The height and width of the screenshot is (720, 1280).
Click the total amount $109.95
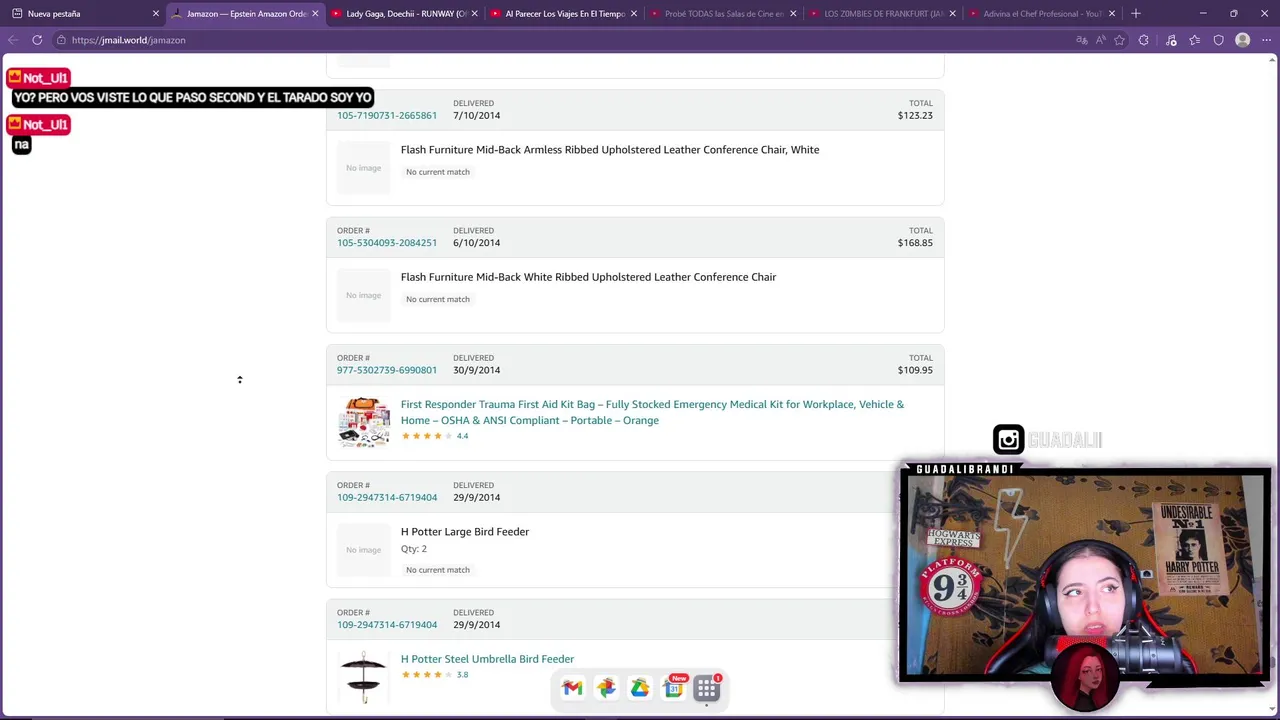tap(915, 370)
